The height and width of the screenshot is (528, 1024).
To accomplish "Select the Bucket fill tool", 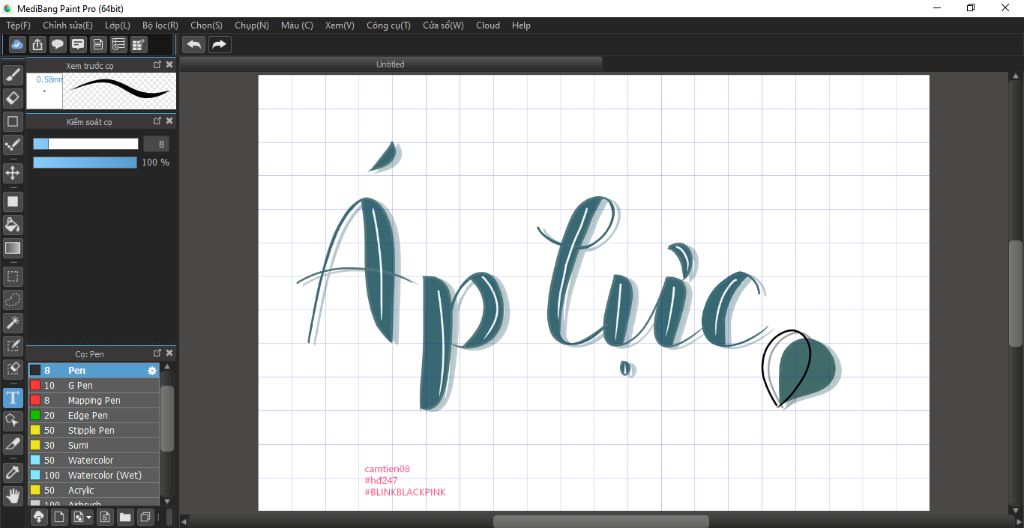I will point(12,225).
